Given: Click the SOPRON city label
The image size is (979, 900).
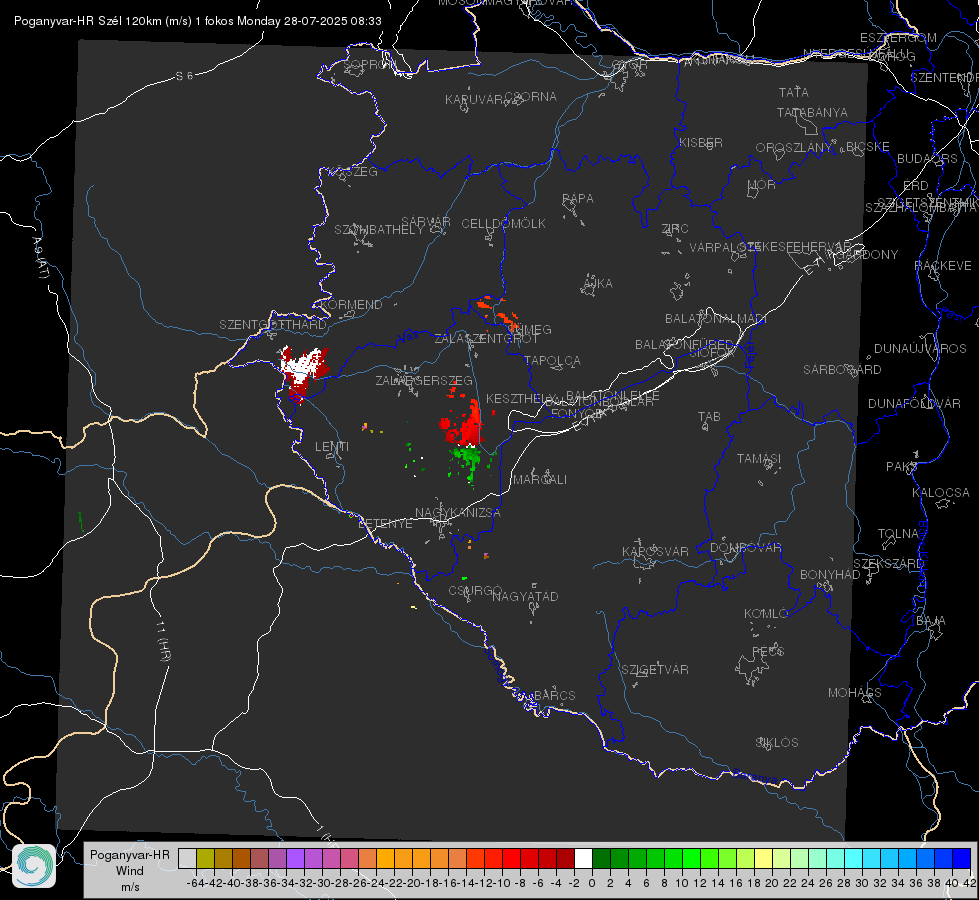Looking at the screenshot, I should click(368, 64).
